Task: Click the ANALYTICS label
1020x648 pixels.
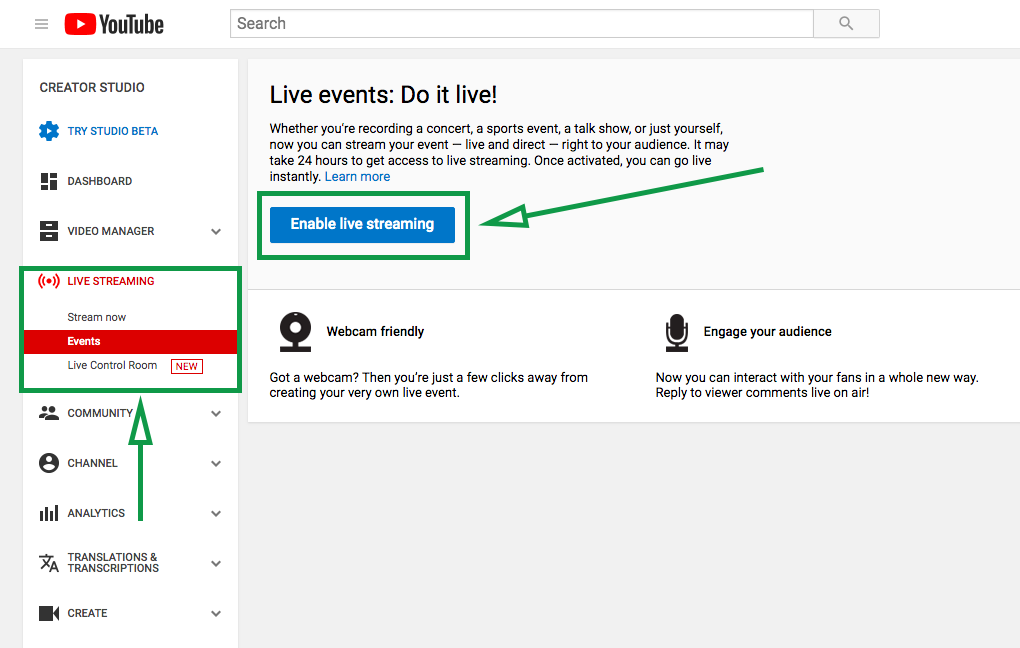Action: (96, 513)
